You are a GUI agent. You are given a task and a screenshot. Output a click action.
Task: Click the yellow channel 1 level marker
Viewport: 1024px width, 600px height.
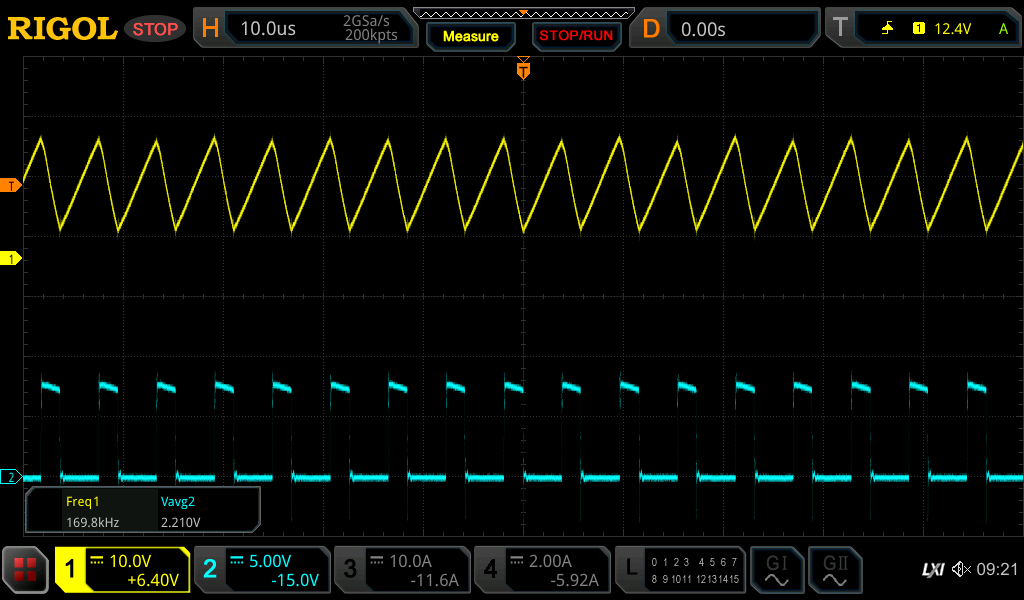pos(11,258)
